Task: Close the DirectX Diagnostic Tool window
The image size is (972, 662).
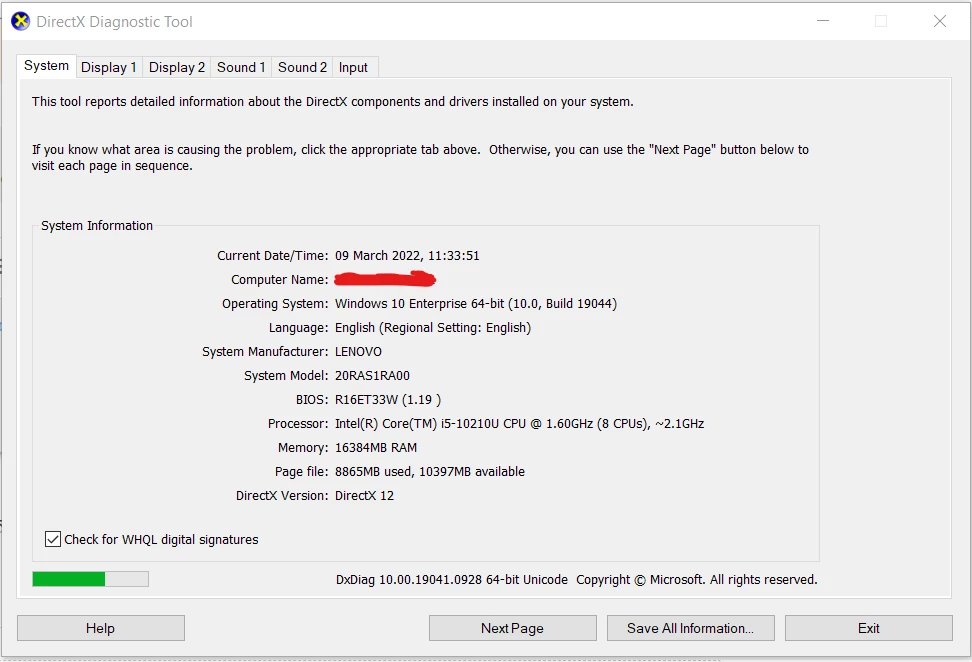Action: tap(940, 21)
